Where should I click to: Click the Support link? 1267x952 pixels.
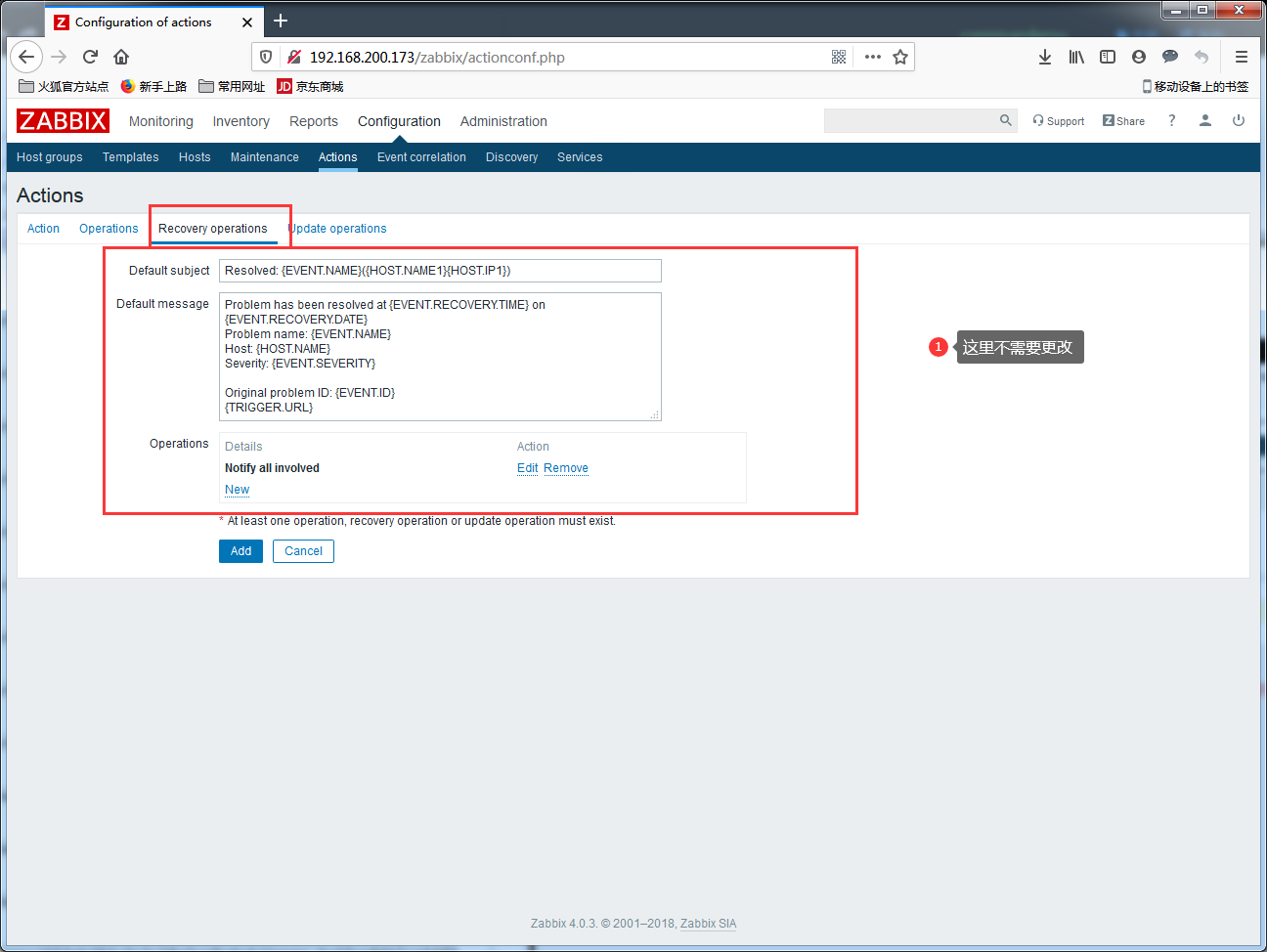1059,121
